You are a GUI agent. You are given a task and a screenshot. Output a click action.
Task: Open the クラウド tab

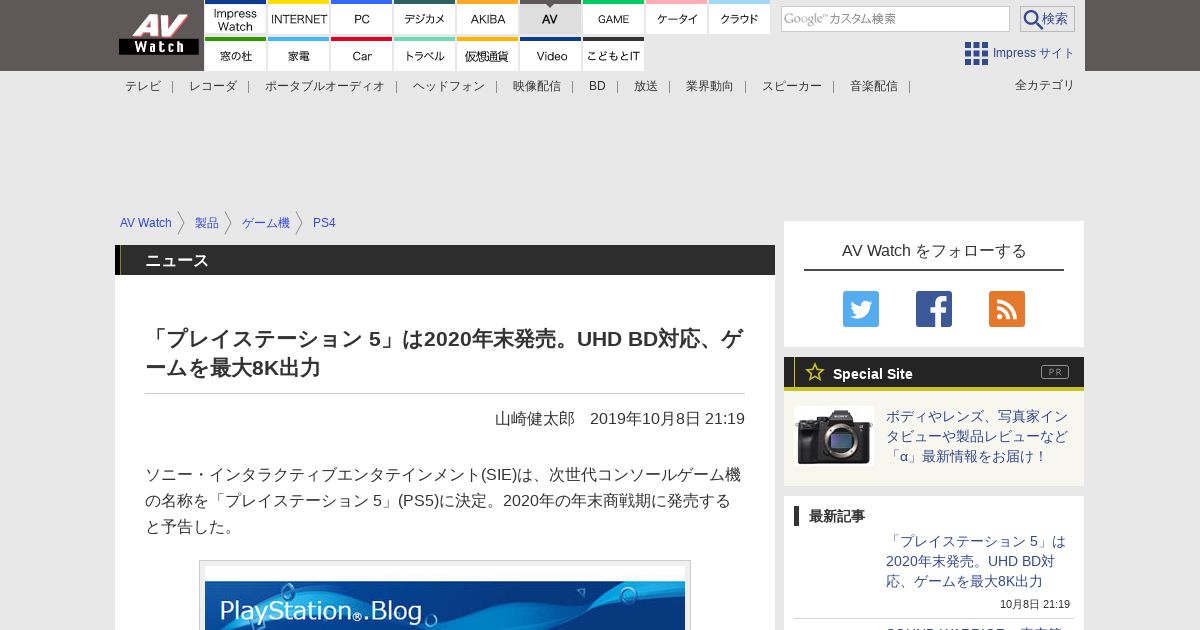click(739, 18)
